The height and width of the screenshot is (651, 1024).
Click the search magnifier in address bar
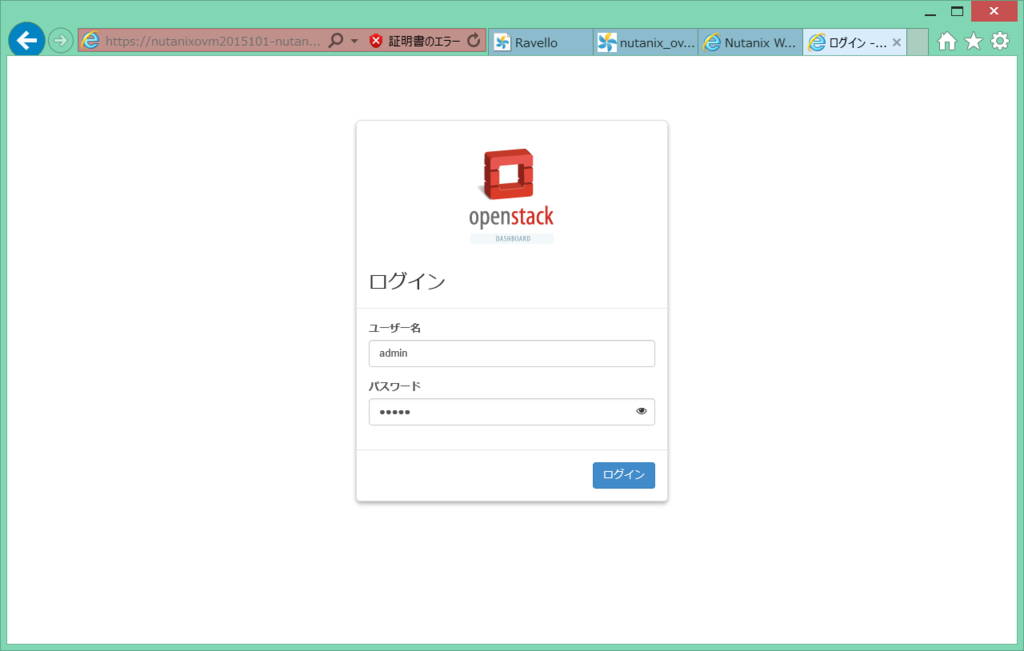[336, 41]
